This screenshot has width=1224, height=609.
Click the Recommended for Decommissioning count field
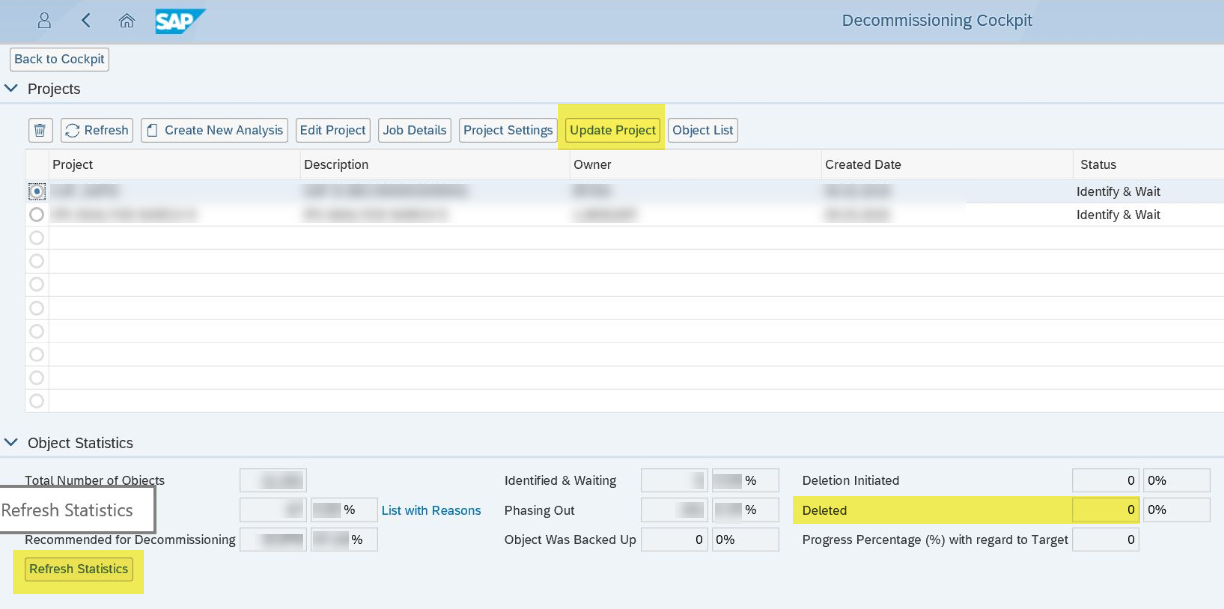click(273, 540)
